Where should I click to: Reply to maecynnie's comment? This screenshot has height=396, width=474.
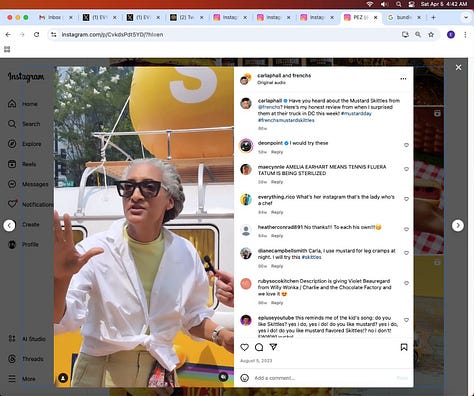[x=277, y=182]
